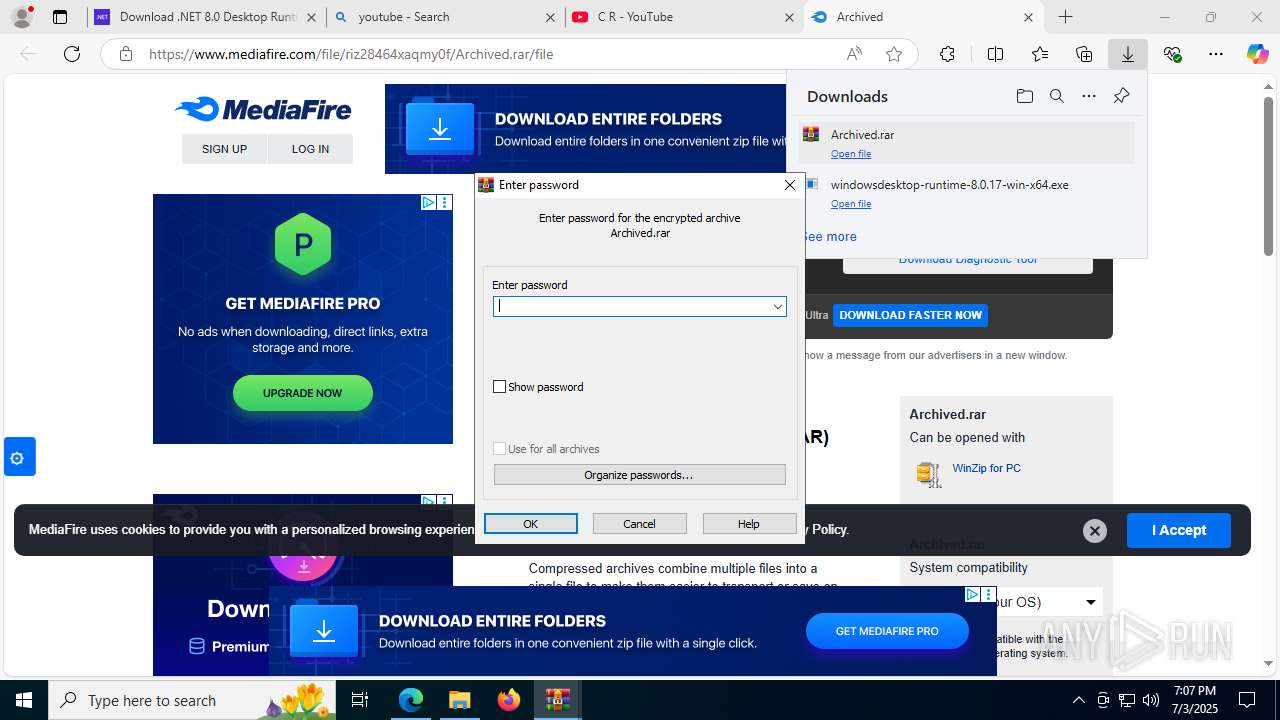
Task: Open the AdChoices icon on Pro ad
Action: pos(428,202)
